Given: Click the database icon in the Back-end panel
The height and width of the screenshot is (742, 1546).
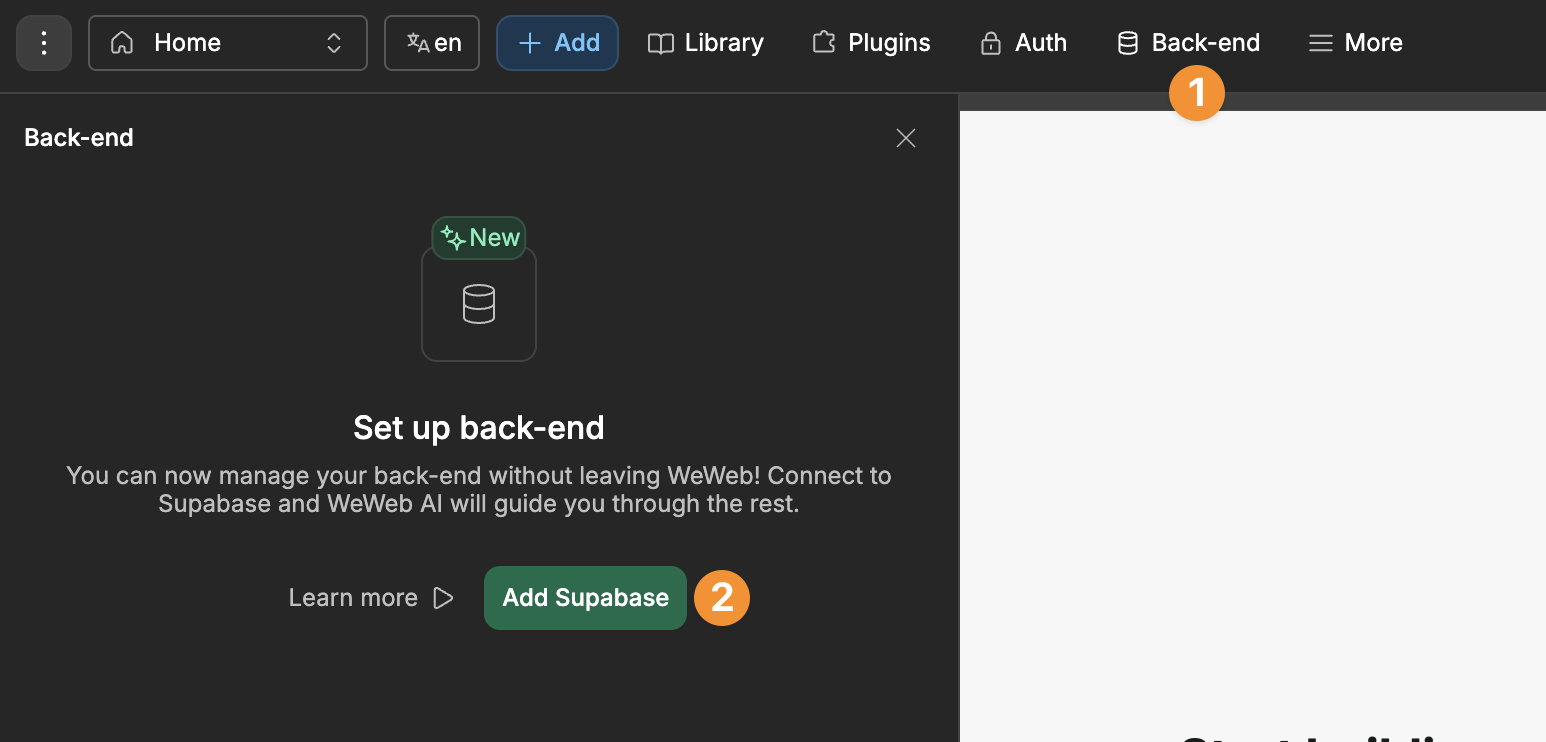Looking at the screenshot, I should [479, 303].
